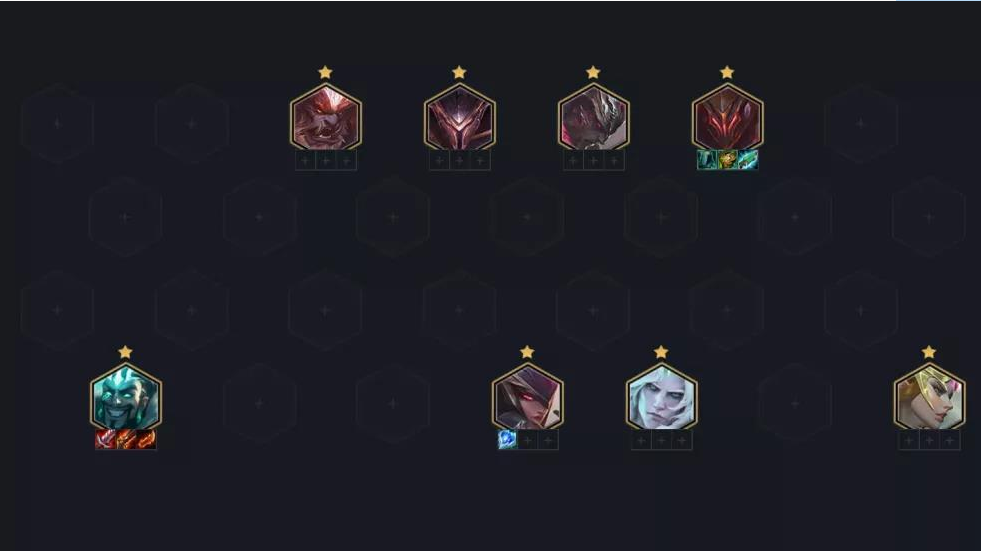This screenshot has width=981, height=551.
Task: Click the blue gem item on the hooded champion
Action: point(507,440)
